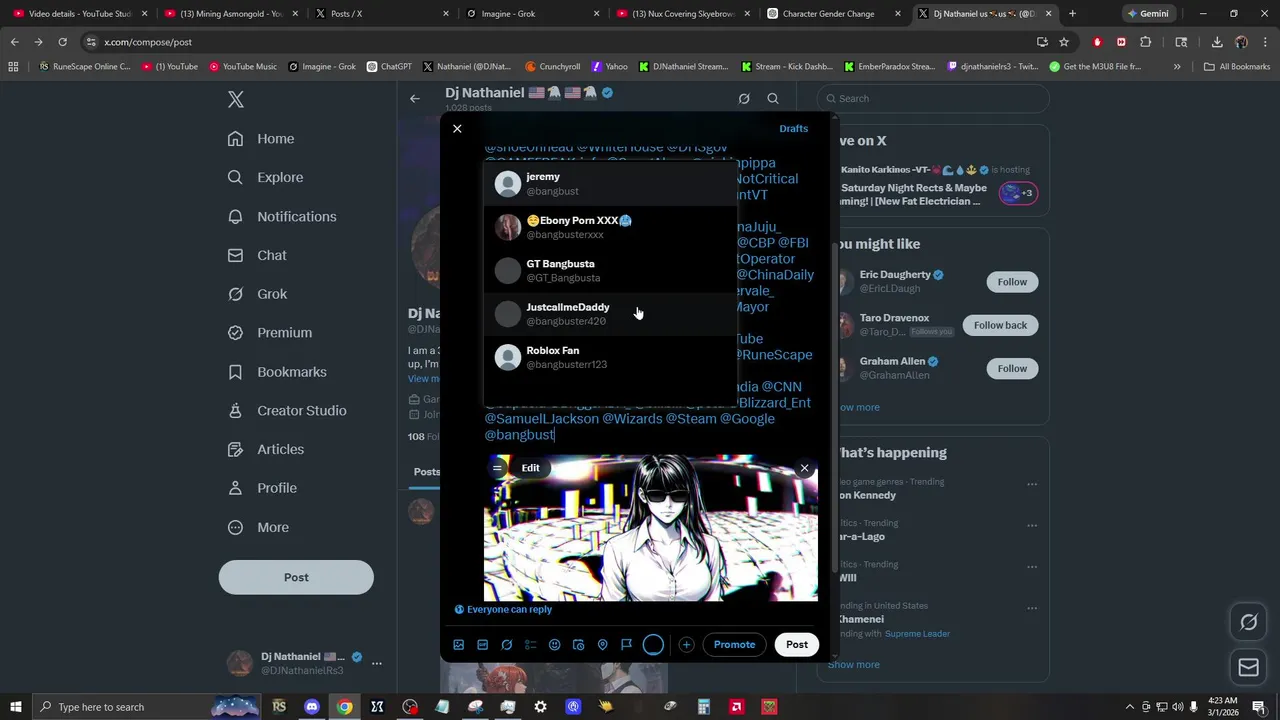Open more options for Jon Kennedy trend
This screenshot has width=1280, height=720.
click(1032, 485)
